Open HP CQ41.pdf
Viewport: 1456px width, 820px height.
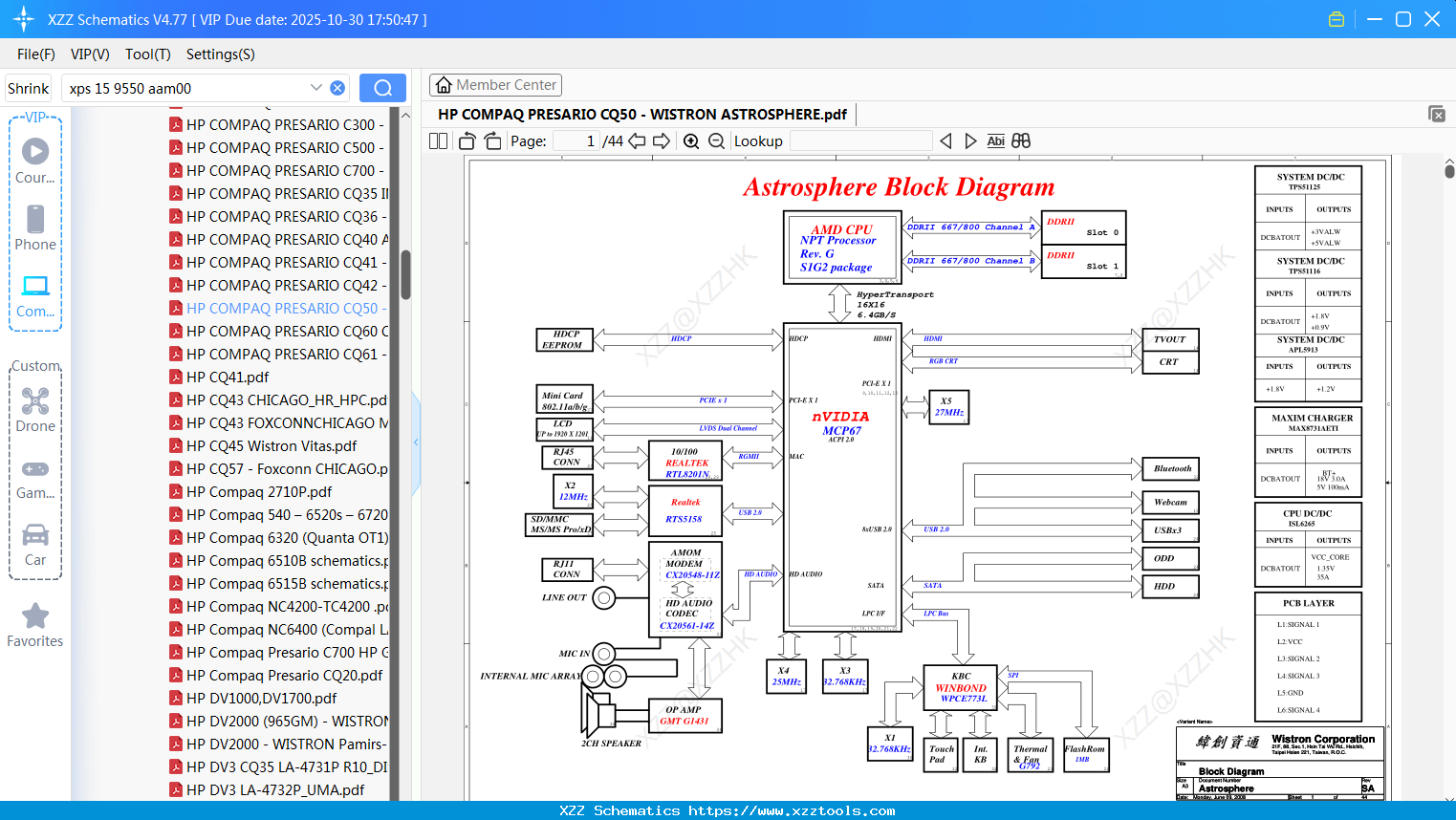219,377
